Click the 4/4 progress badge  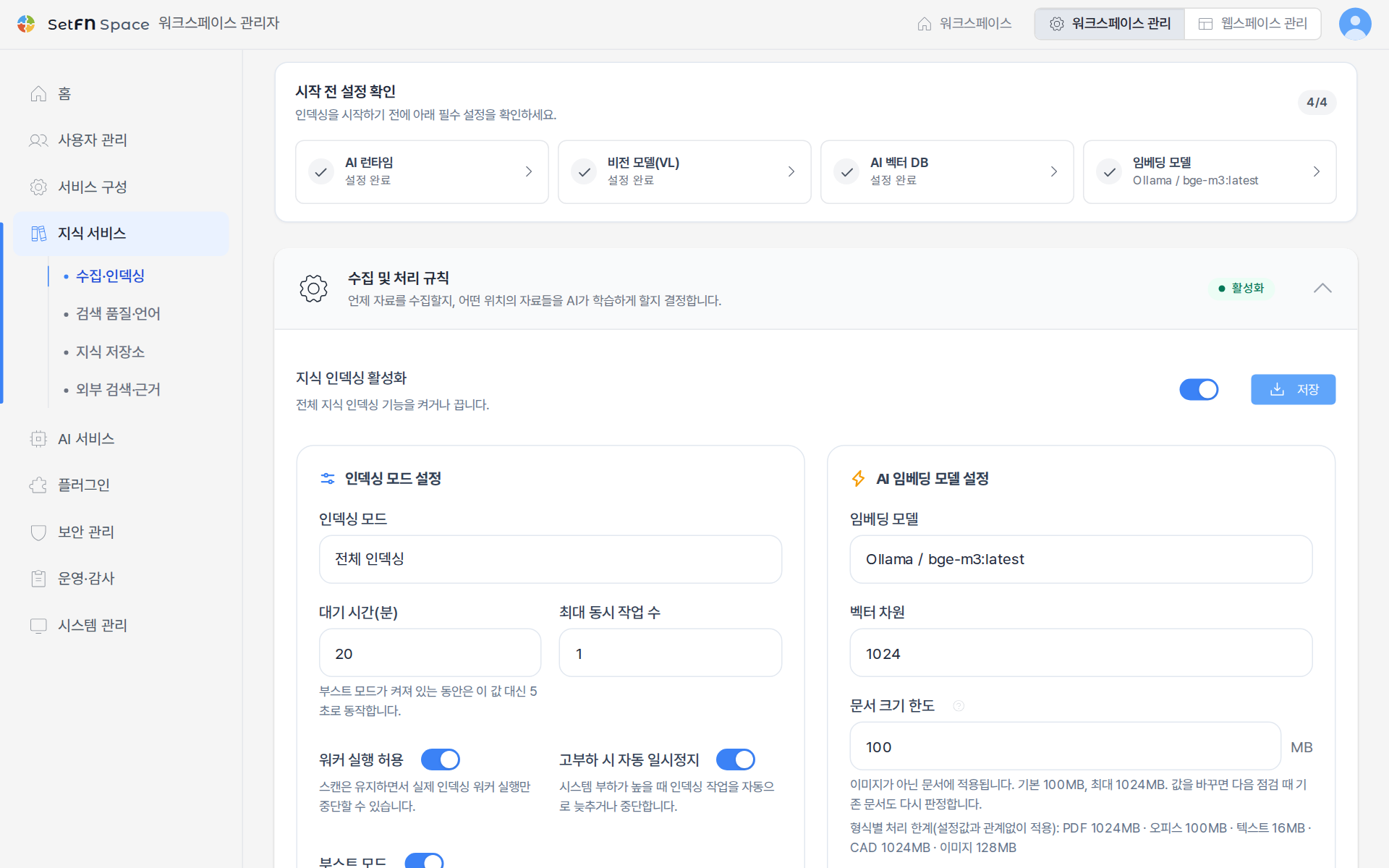pyautogui.click(x=1317, y=103)
